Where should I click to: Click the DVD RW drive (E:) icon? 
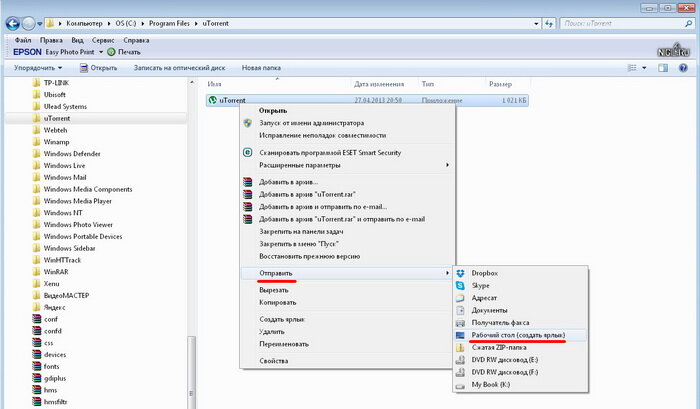coord(460,360)
